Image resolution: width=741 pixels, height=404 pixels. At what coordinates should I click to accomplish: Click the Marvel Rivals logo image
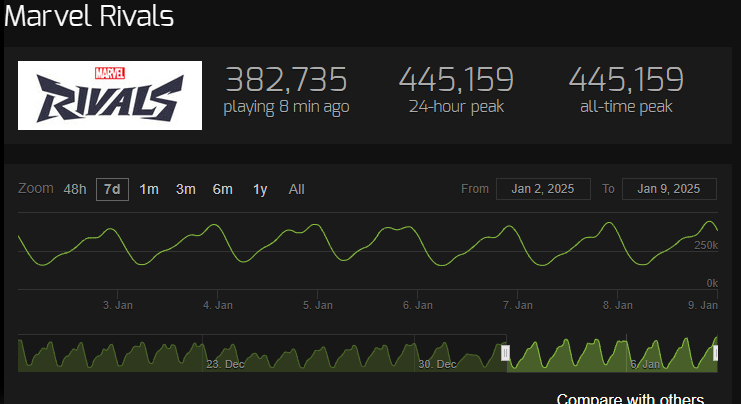[110, 95]
